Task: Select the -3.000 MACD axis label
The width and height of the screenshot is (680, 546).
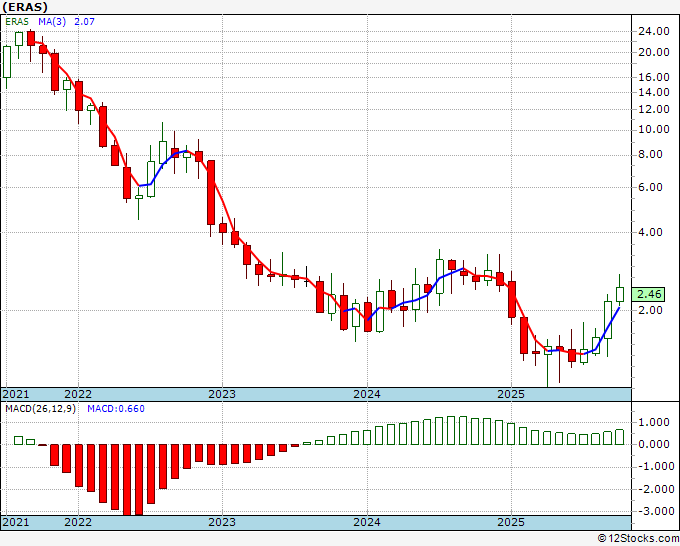Action: click(x=654, y=511)
